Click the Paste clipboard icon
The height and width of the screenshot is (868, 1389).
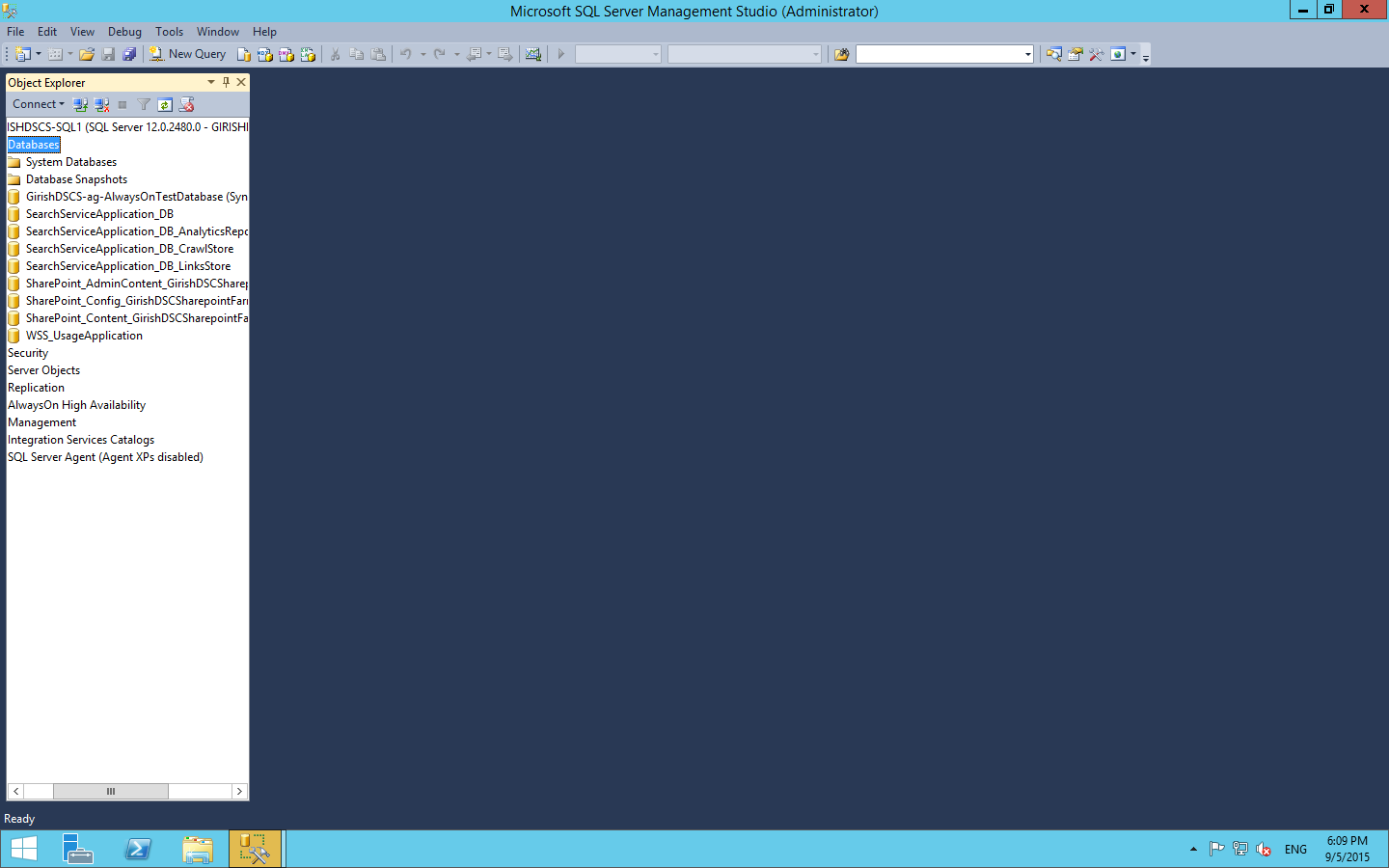tap(378, 54)
